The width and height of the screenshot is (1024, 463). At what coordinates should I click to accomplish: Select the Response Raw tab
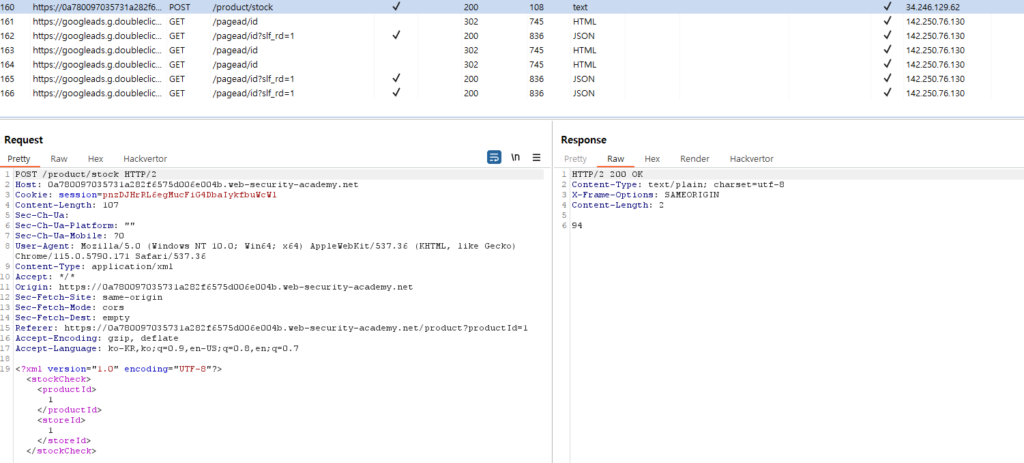615,159
